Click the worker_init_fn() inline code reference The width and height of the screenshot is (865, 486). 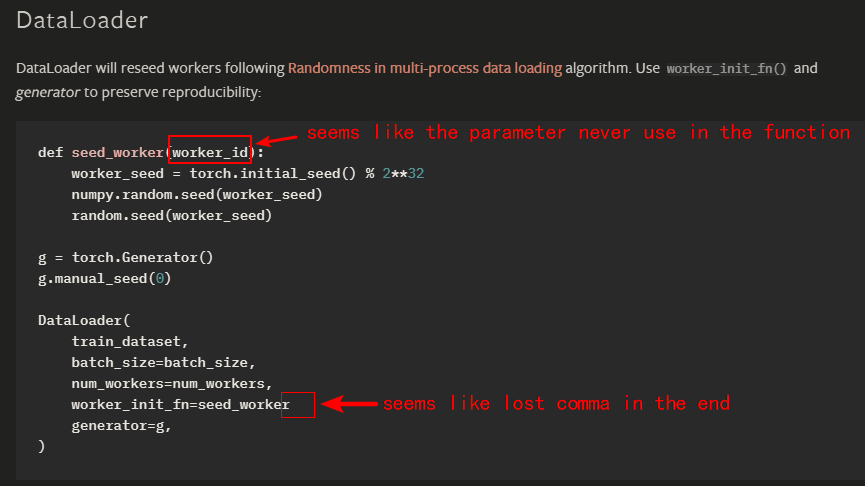(726, 69)
